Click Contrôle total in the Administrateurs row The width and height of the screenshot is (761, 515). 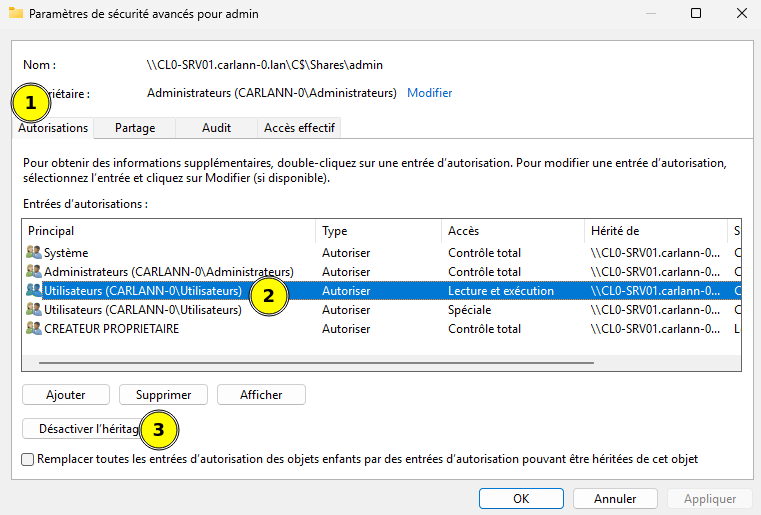click(484, 271)
